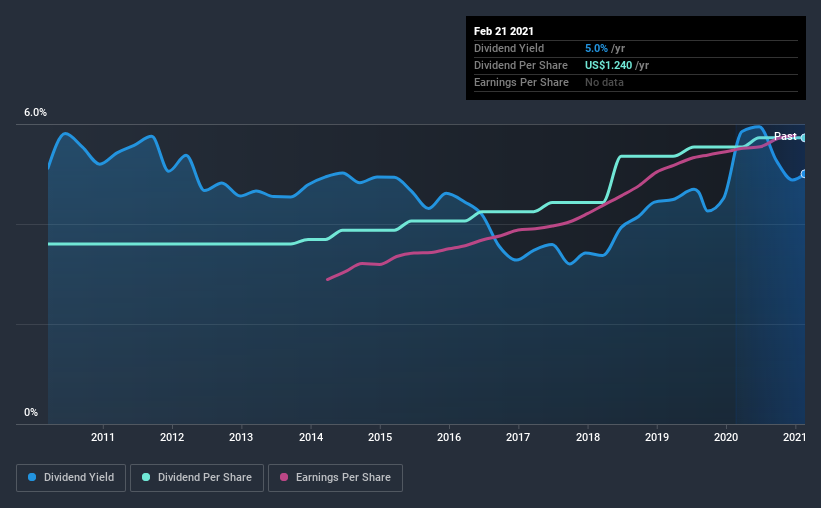Select the 2014 x-axis year label

(311, 437)
